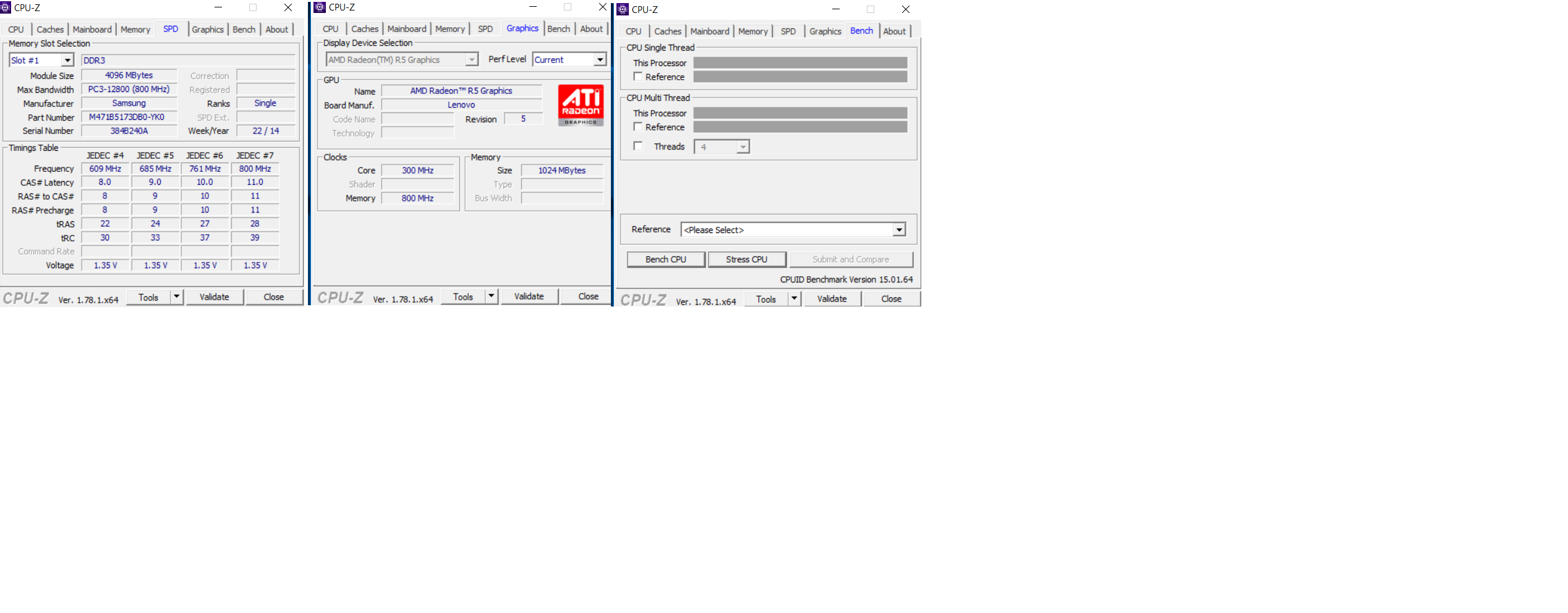The height and width of the screenshot is (613, 1568).
Task: Click the CPU-Z title bar icon on Bench window
Action: pyautogui.click(x=621, y=9)
